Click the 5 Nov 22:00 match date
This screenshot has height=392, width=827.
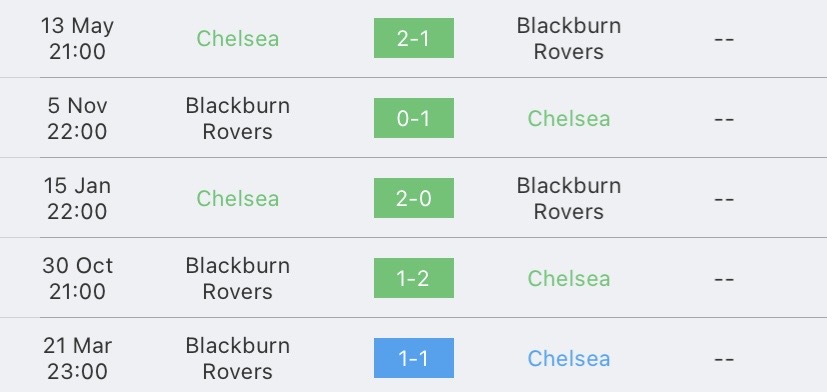click(77, 119)
